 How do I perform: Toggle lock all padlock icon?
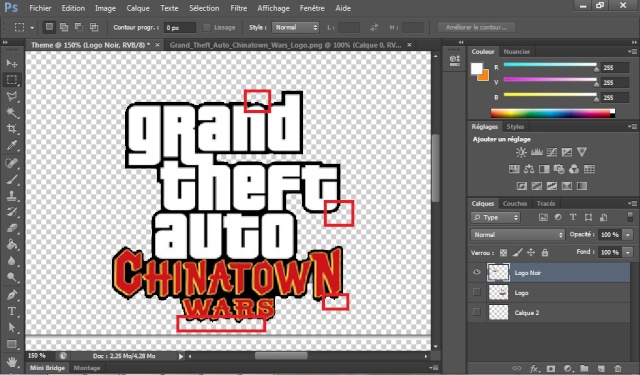[x=545, y=253]
